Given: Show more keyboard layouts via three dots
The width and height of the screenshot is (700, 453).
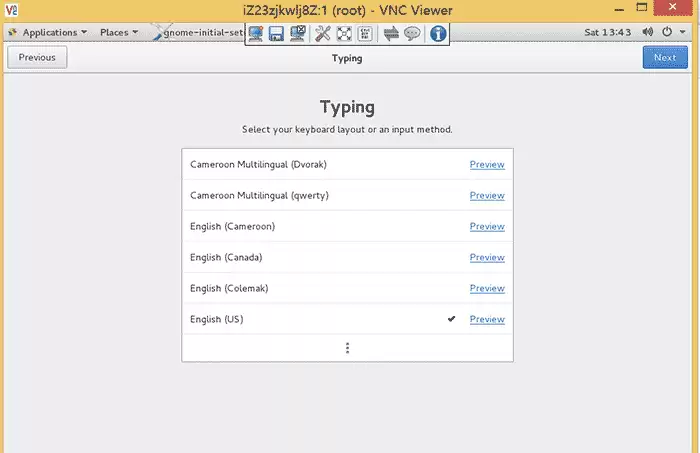Looking at the screenshot, I should coord(347,348).
